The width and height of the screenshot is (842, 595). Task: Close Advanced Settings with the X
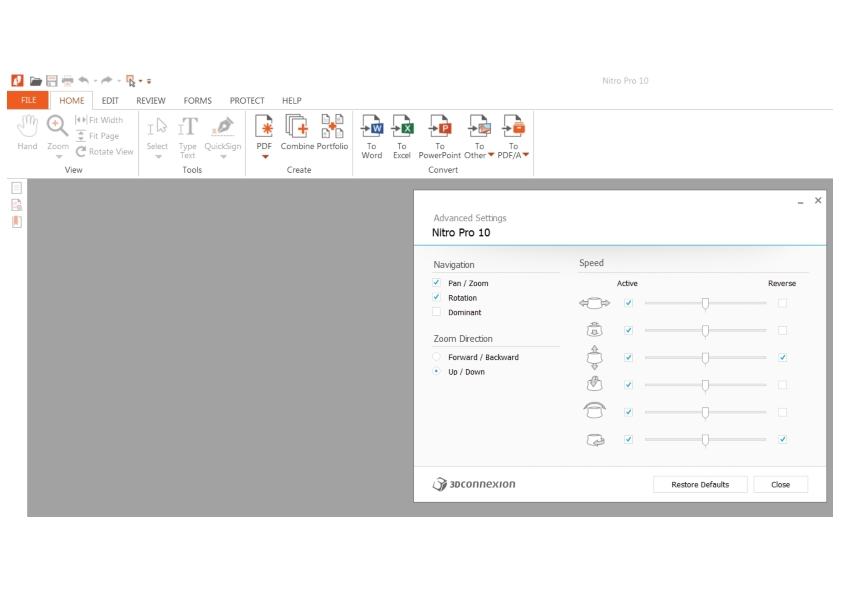click(x=818, y=200)
